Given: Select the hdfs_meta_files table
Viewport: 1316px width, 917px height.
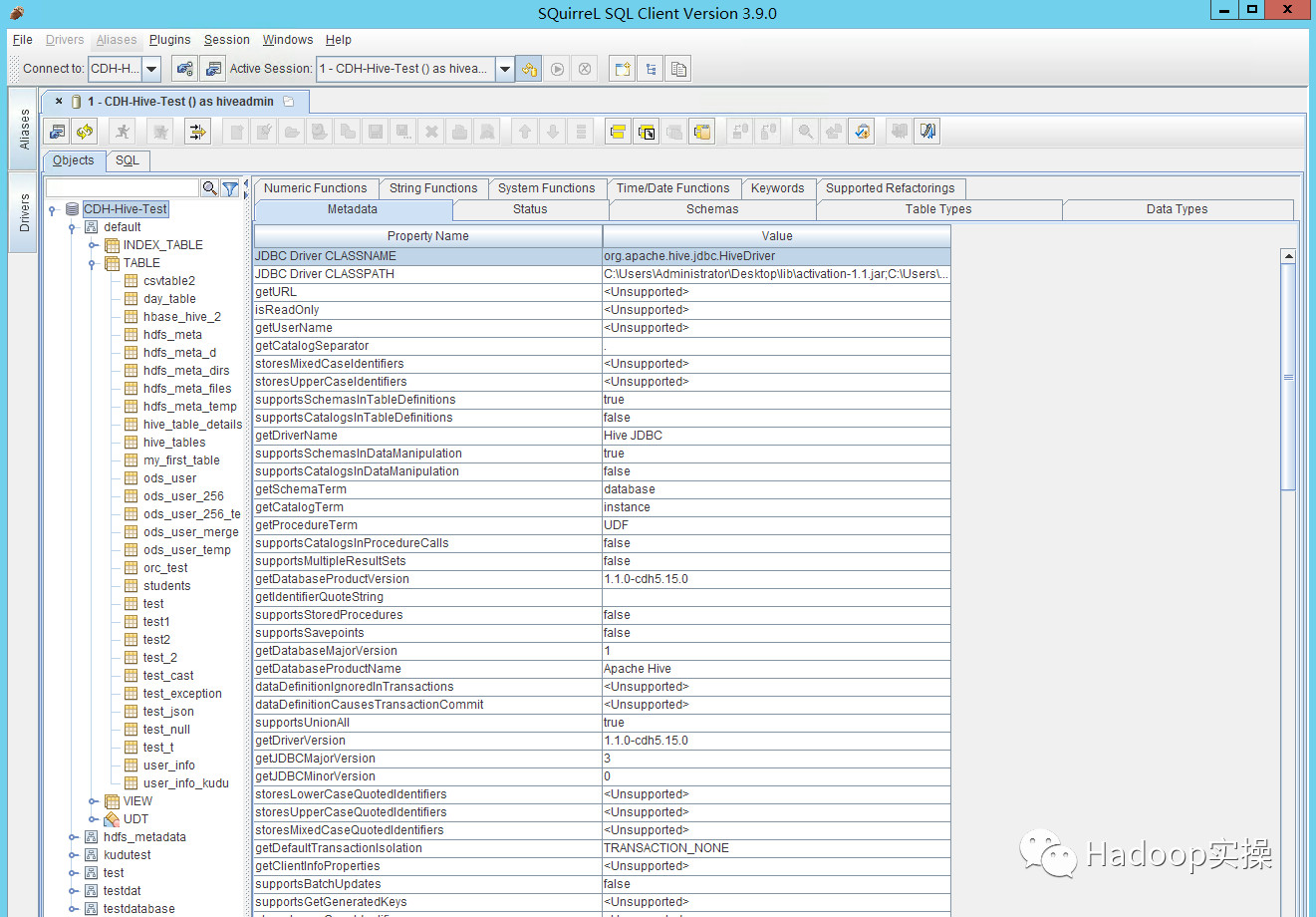Looking at the screenshot, I should point(187,389).
